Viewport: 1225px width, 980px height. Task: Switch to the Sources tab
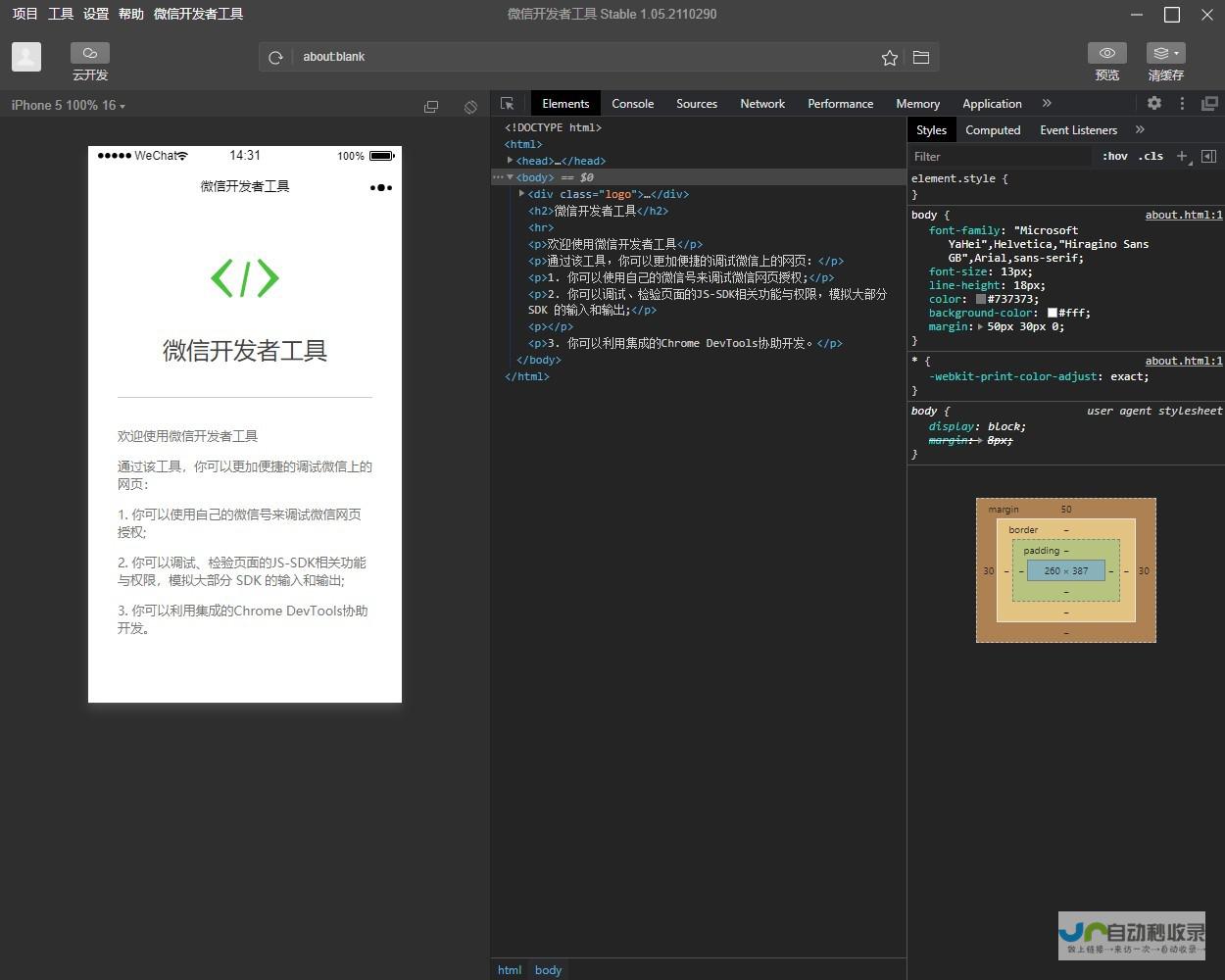point(697,103)
